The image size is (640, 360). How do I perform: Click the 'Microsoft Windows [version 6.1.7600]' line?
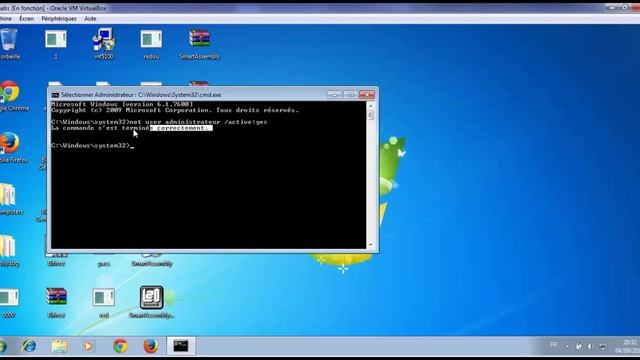coord(122,104)
